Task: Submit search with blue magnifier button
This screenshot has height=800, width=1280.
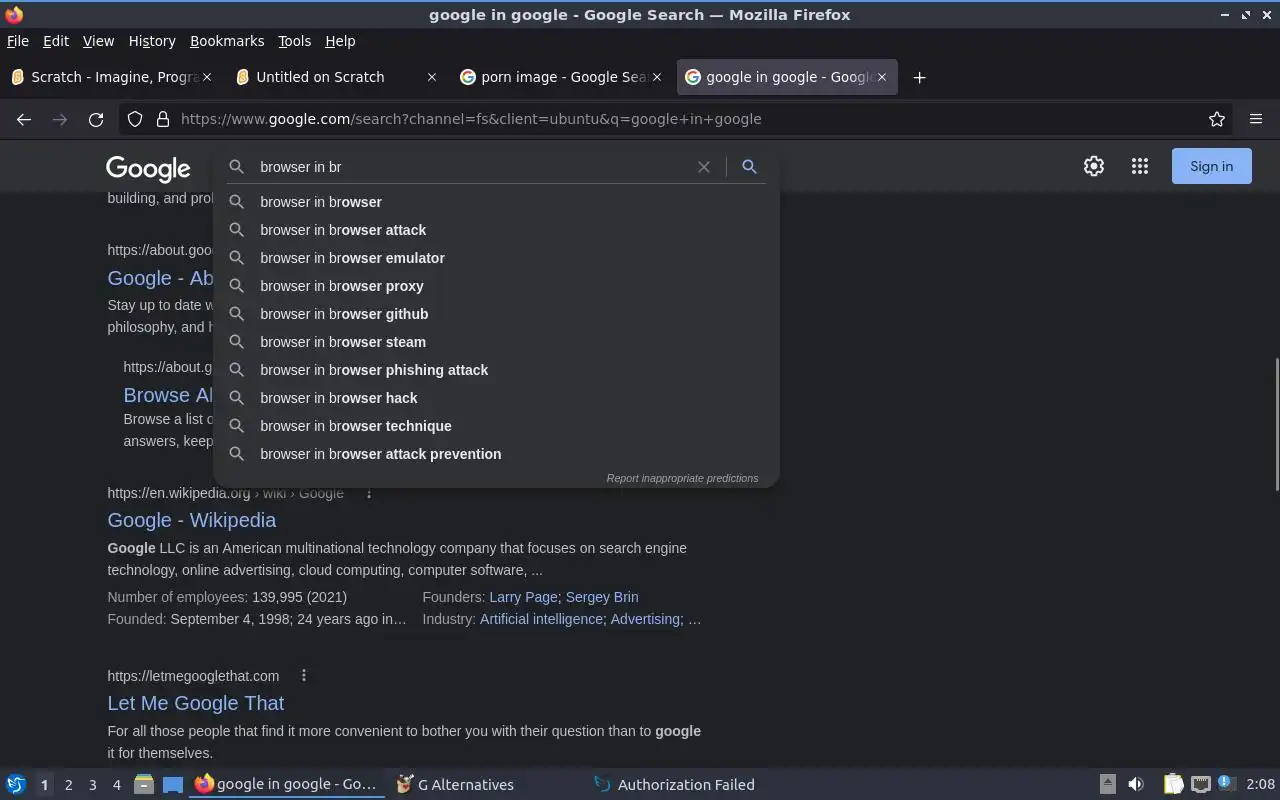Action: (x=749, y=167)
